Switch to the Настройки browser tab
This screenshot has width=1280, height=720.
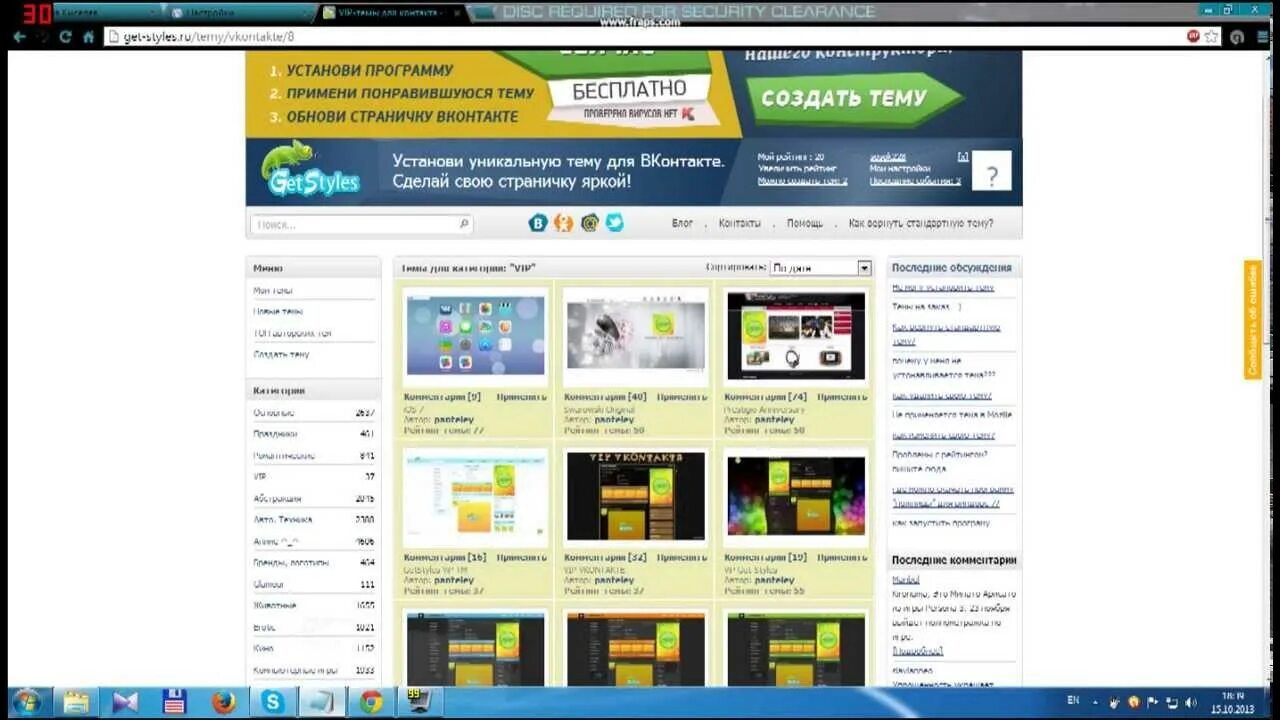(x=238, y=12)
